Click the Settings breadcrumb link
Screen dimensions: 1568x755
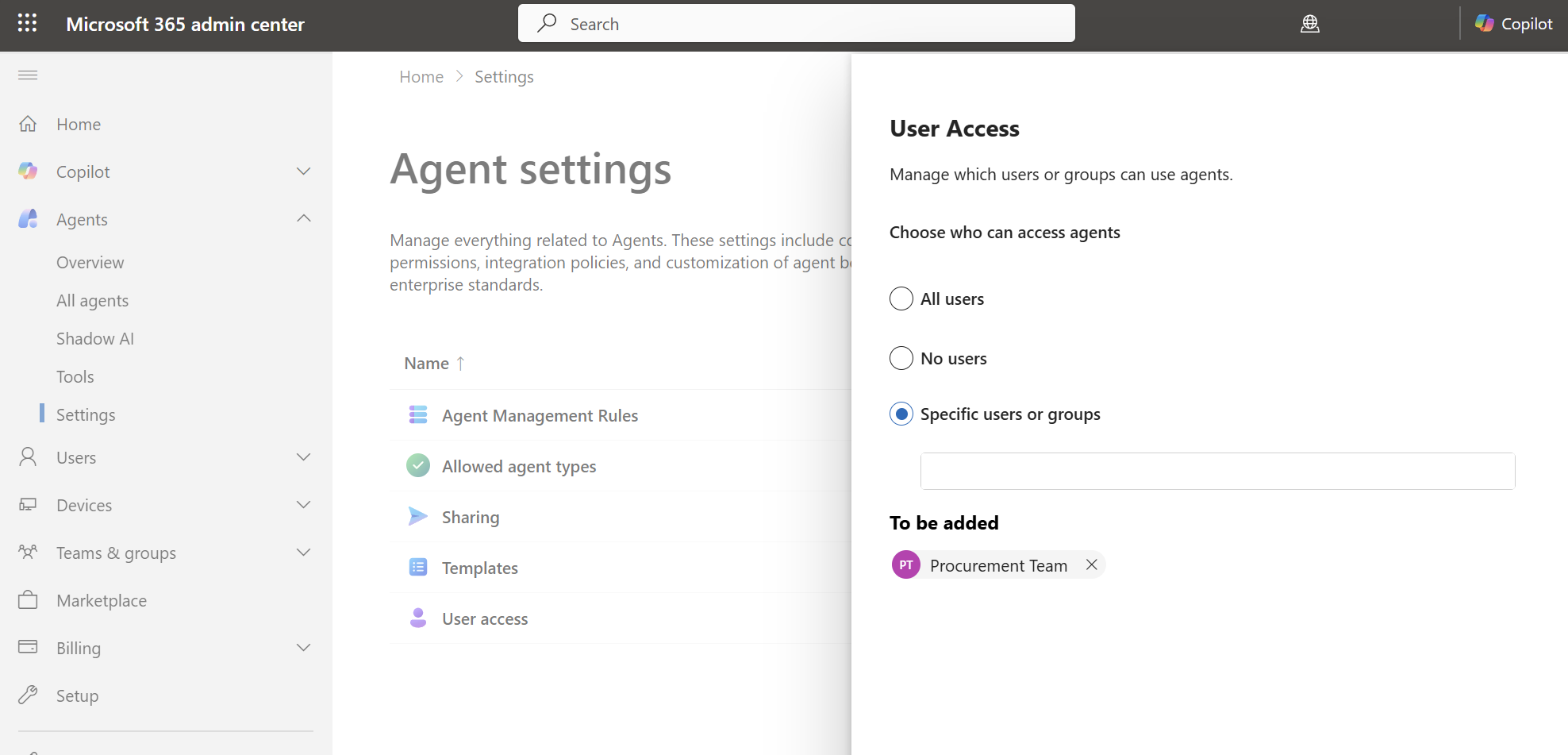(504, 77)
